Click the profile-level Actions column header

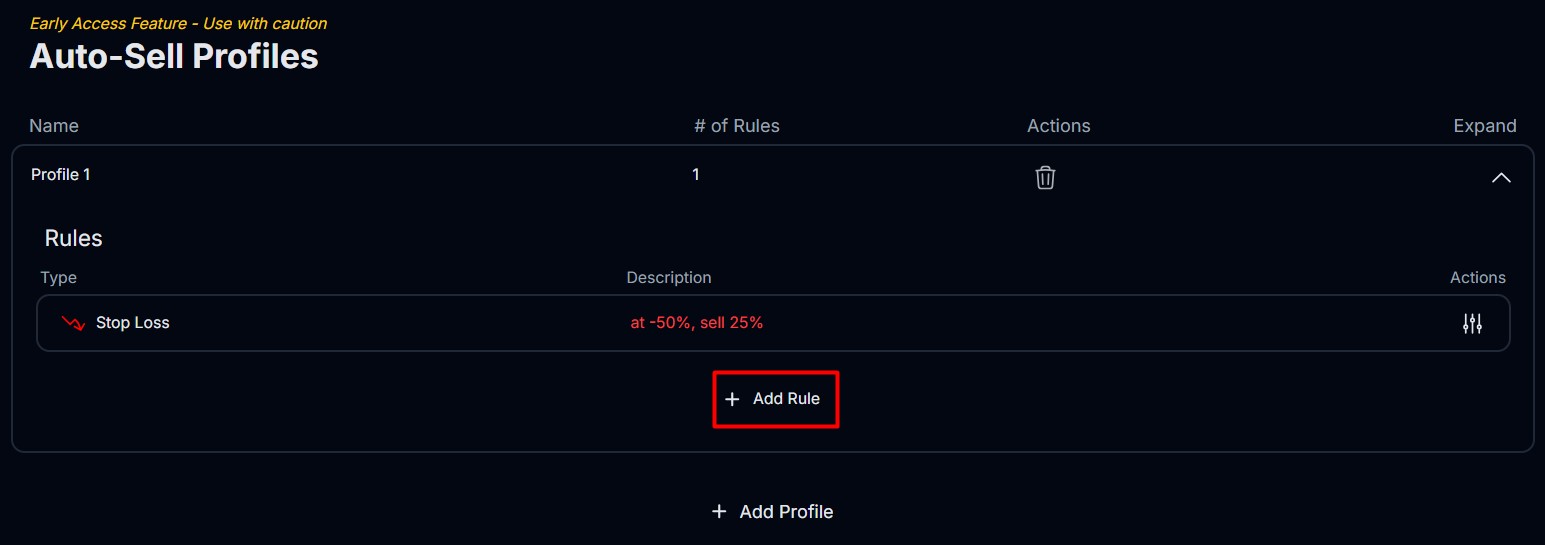(1058, 126)
